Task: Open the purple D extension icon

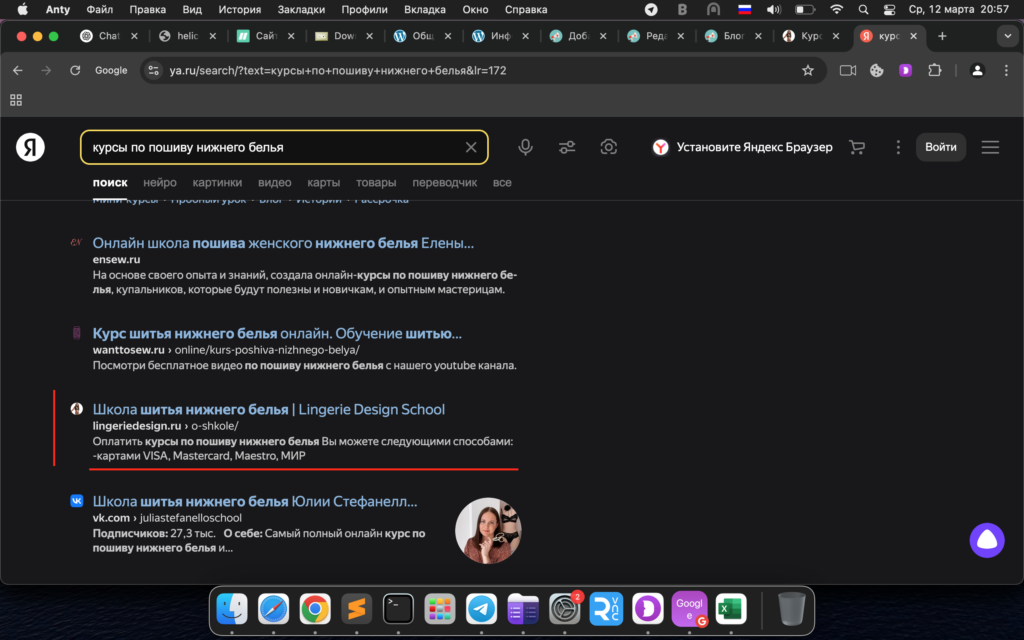Action: (905, 71)
